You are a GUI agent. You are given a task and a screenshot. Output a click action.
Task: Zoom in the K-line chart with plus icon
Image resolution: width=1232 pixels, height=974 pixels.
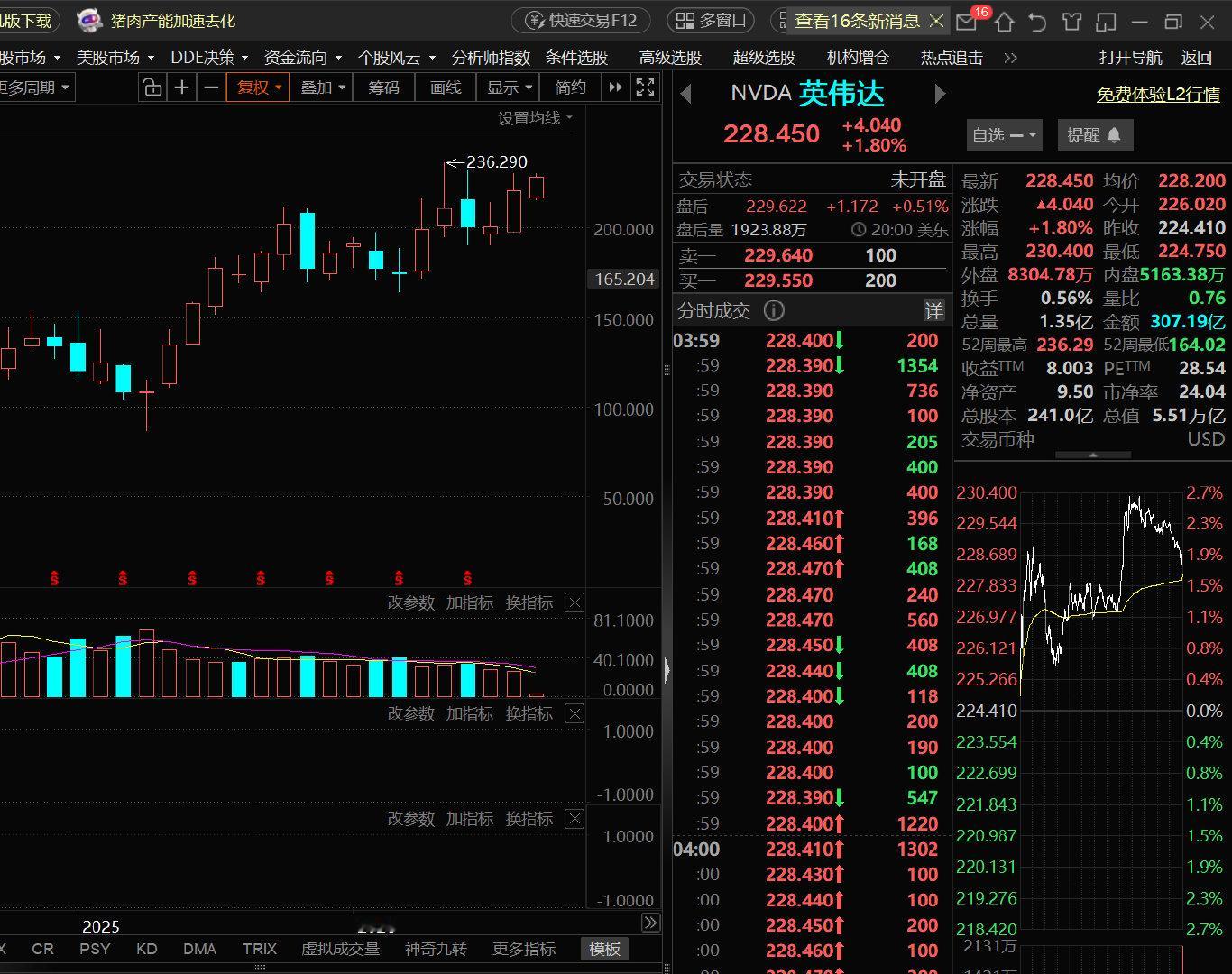[x=182, y=87]
